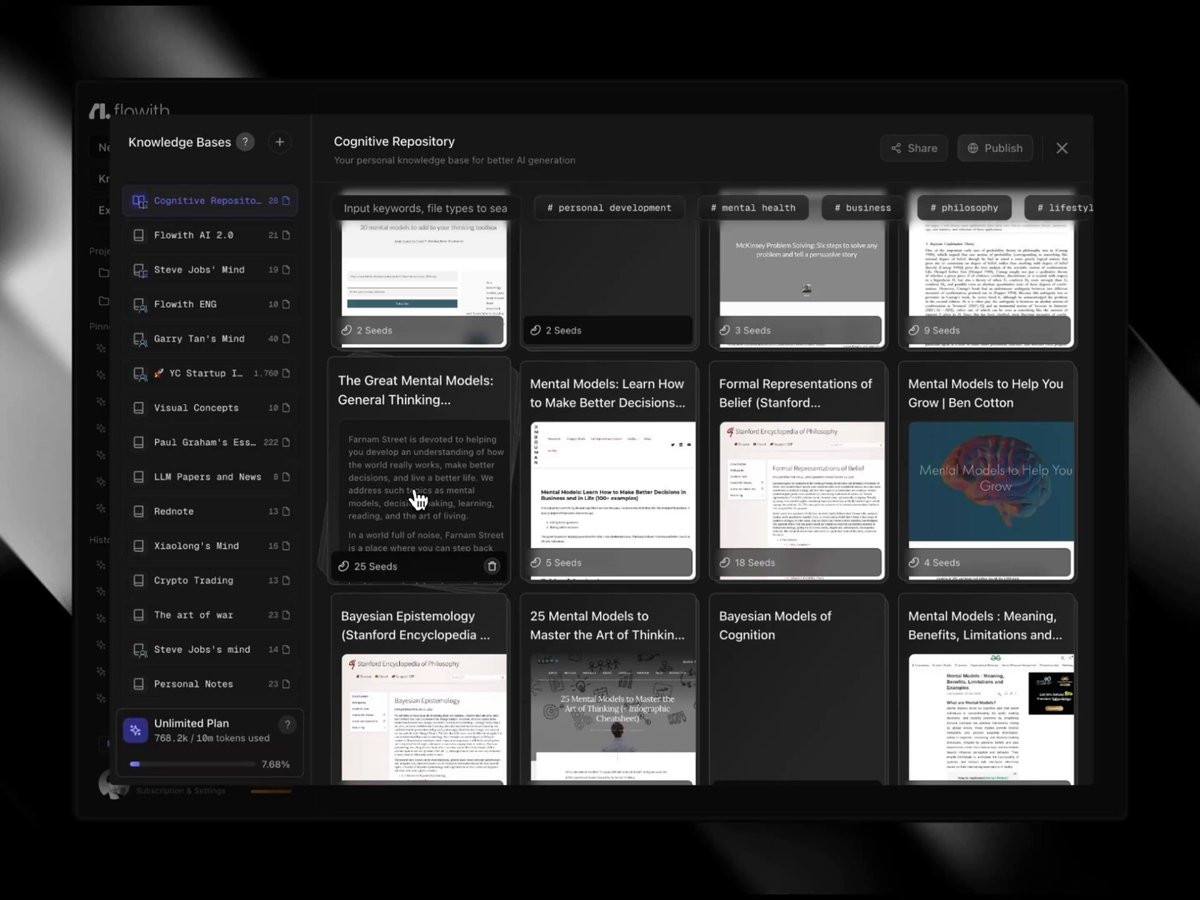Click the file icon next to Cognitive Repository's count 28

coord(287,201)
